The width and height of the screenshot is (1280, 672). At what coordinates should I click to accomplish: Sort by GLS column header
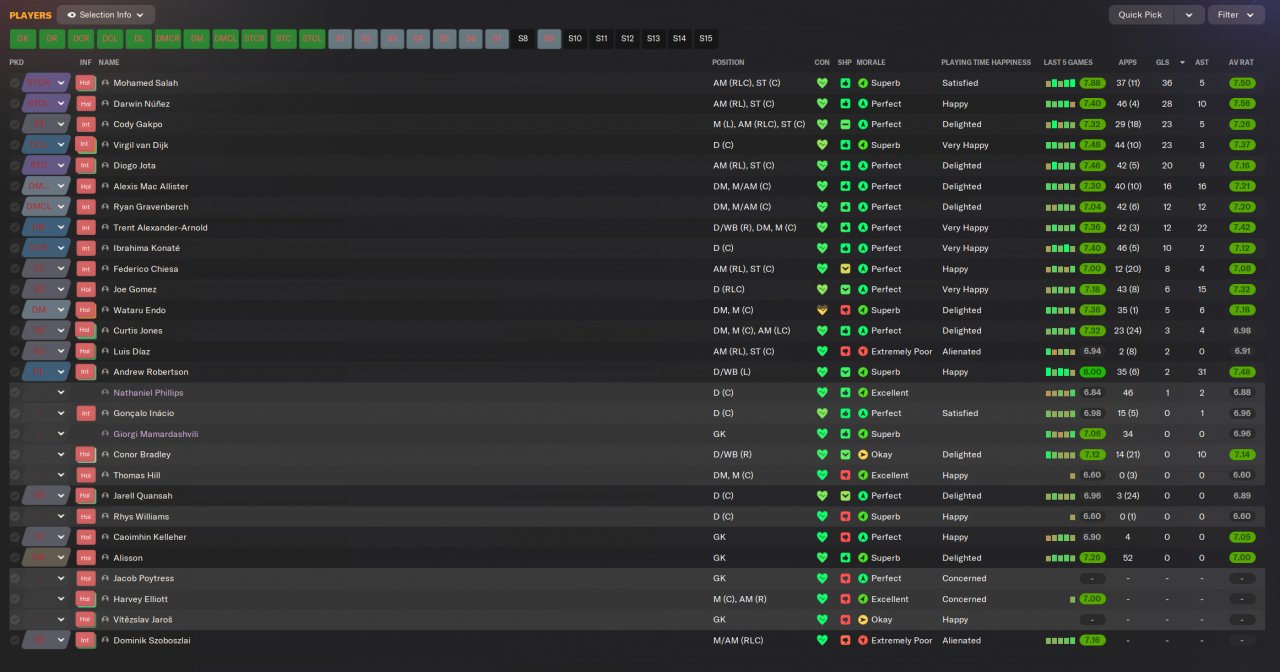point(1162,62)
